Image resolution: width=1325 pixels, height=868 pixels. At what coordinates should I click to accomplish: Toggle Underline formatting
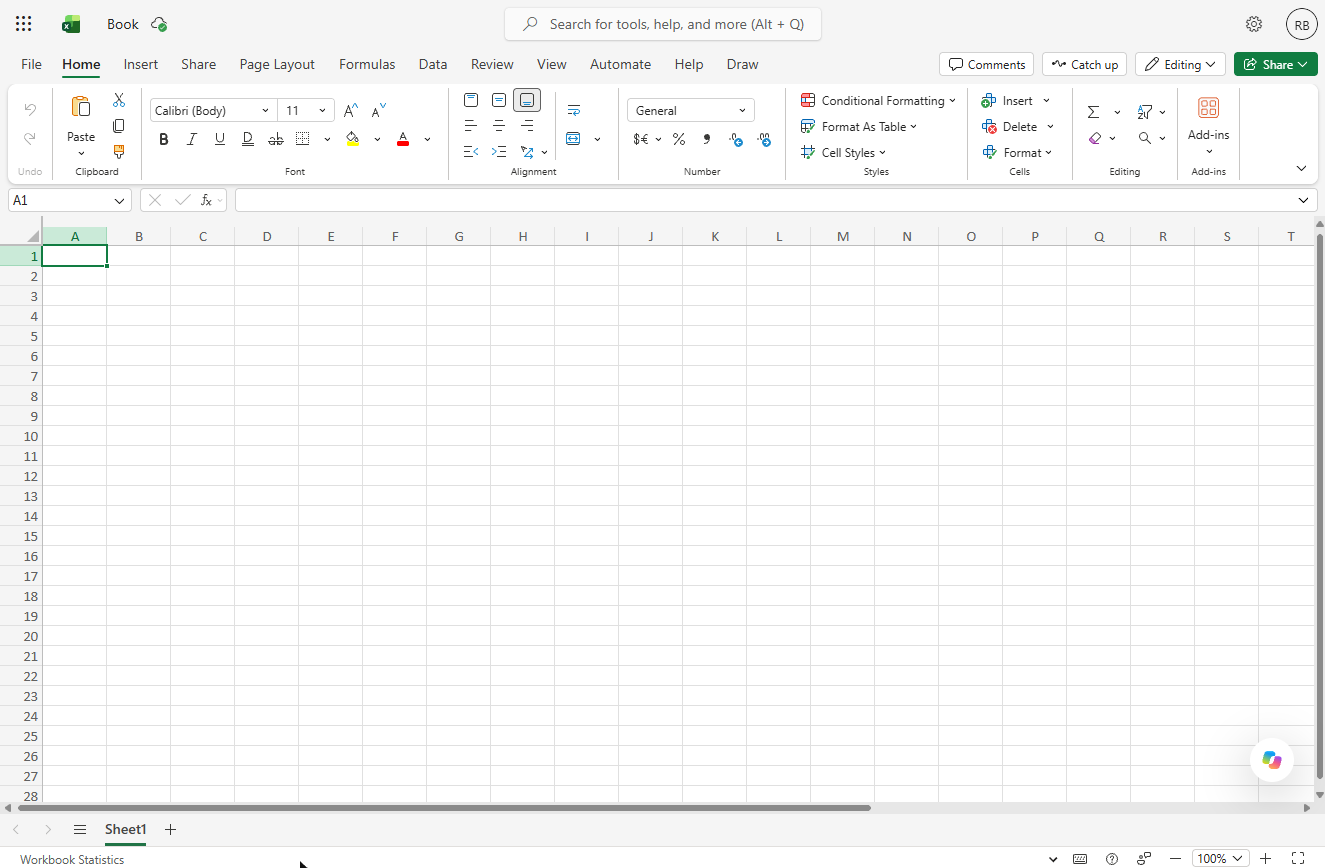pyautogui.click(x=220, y=139)
